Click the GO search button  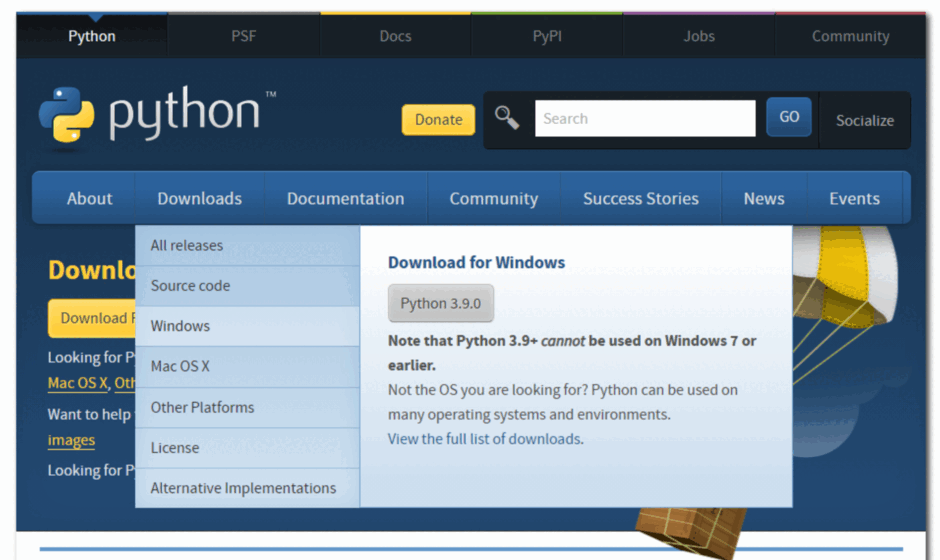pos(789,117)
